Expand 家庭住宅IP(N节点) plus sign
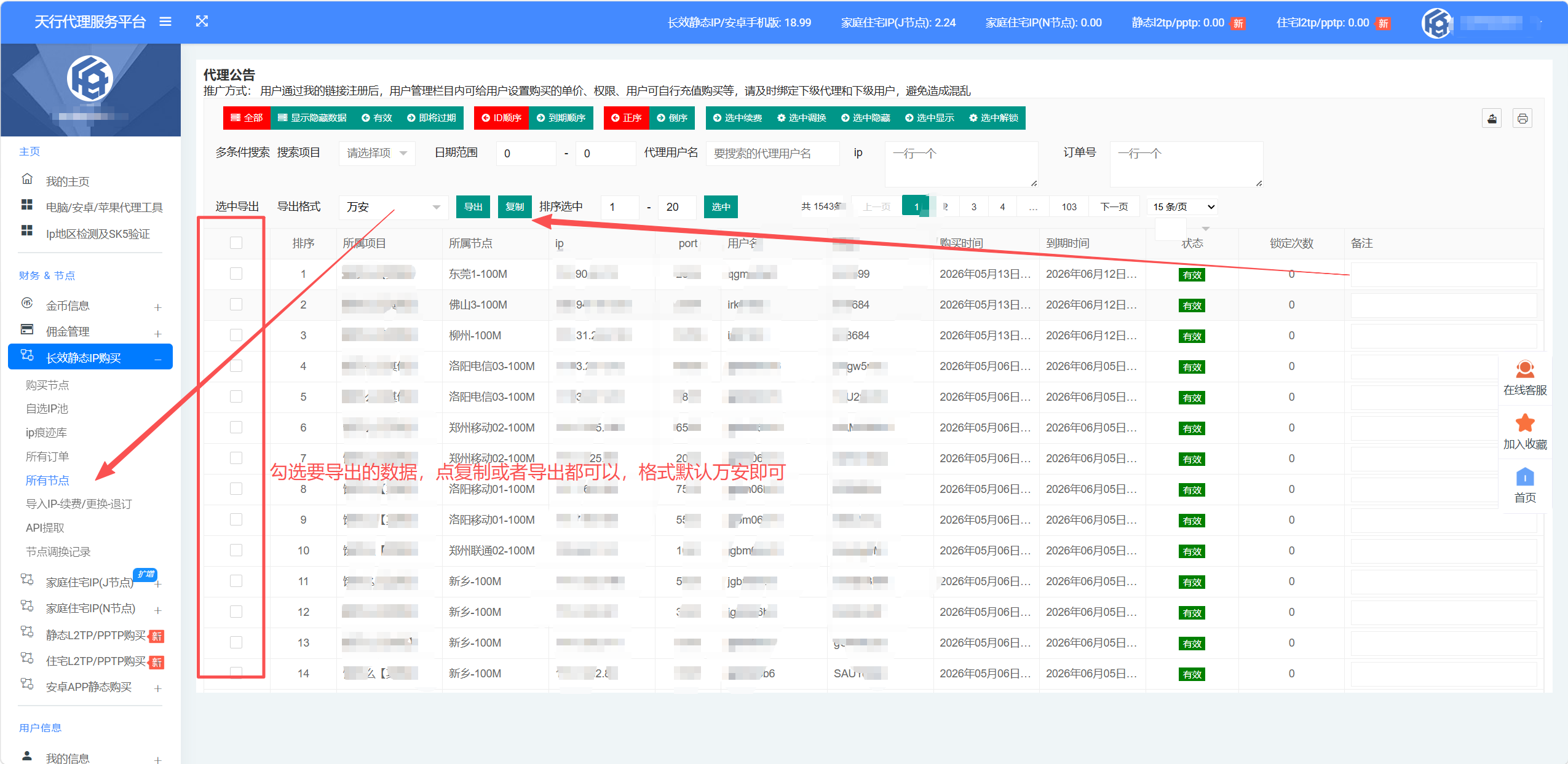 (158, 610)
